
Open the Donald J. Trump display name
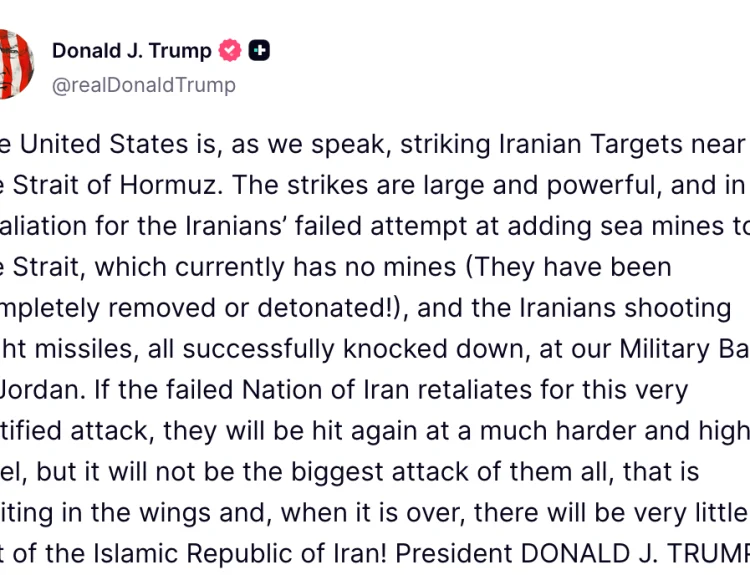click(132, 51)
